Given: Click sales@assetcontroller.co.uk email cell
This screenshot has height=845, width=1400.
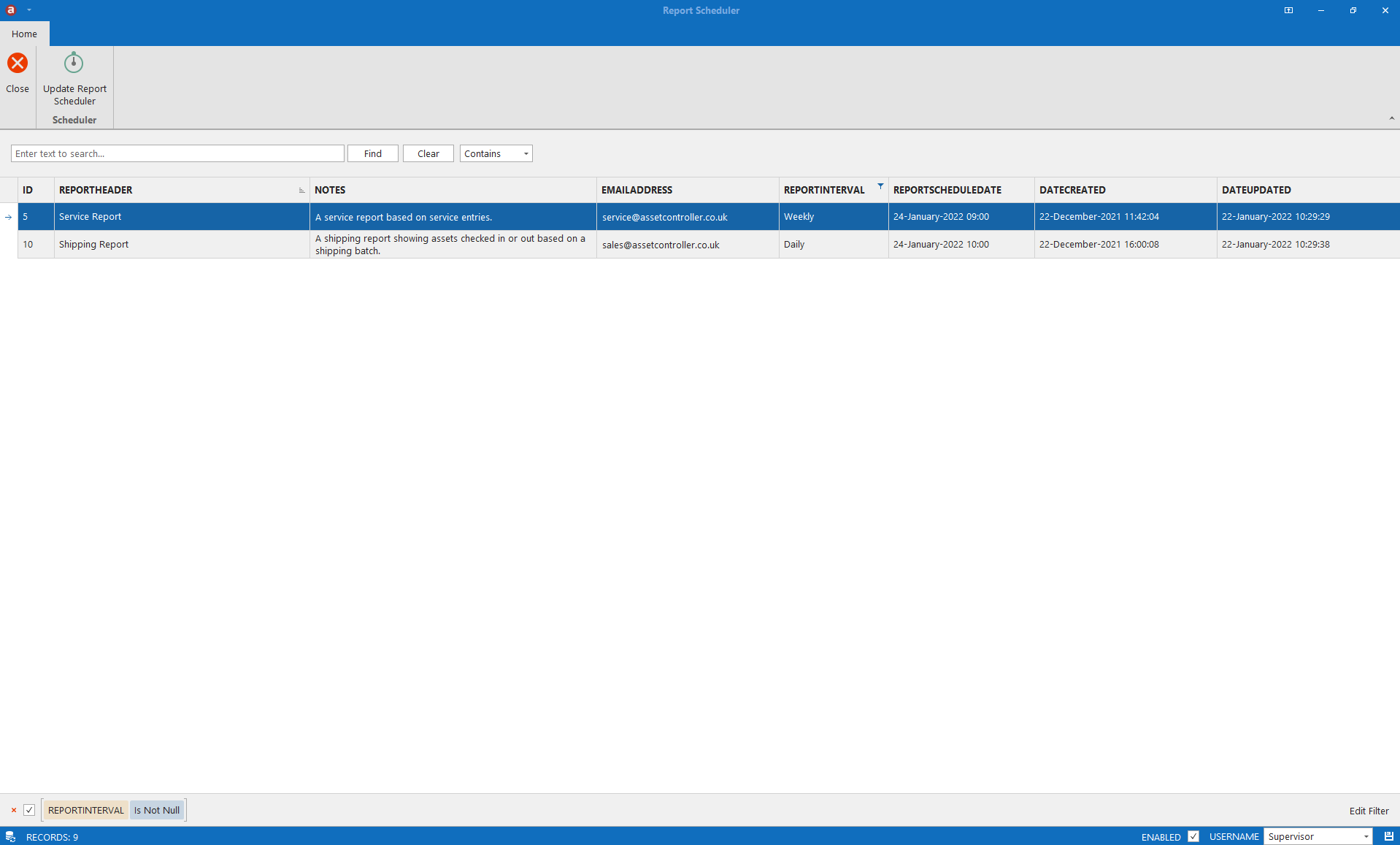Looking at the screenshot, I should (688, 245).
